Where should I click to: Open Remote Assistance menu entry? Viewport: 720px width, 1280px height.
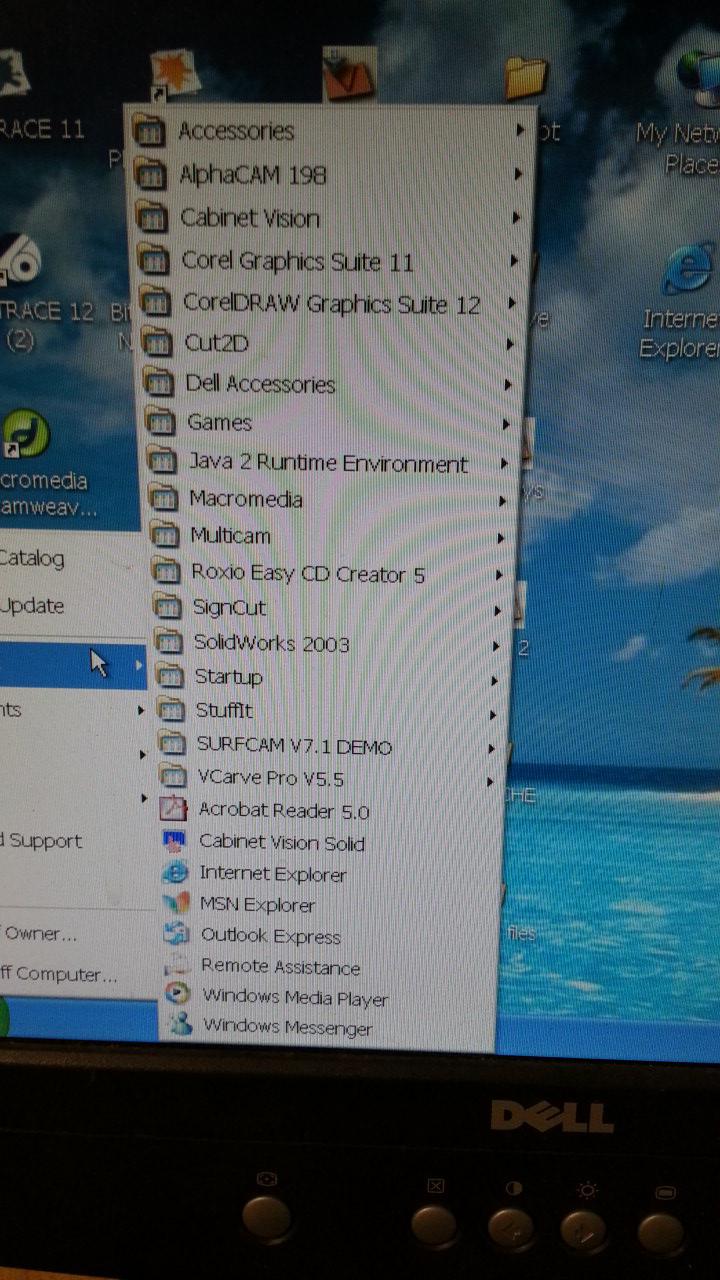pos(279,967)
